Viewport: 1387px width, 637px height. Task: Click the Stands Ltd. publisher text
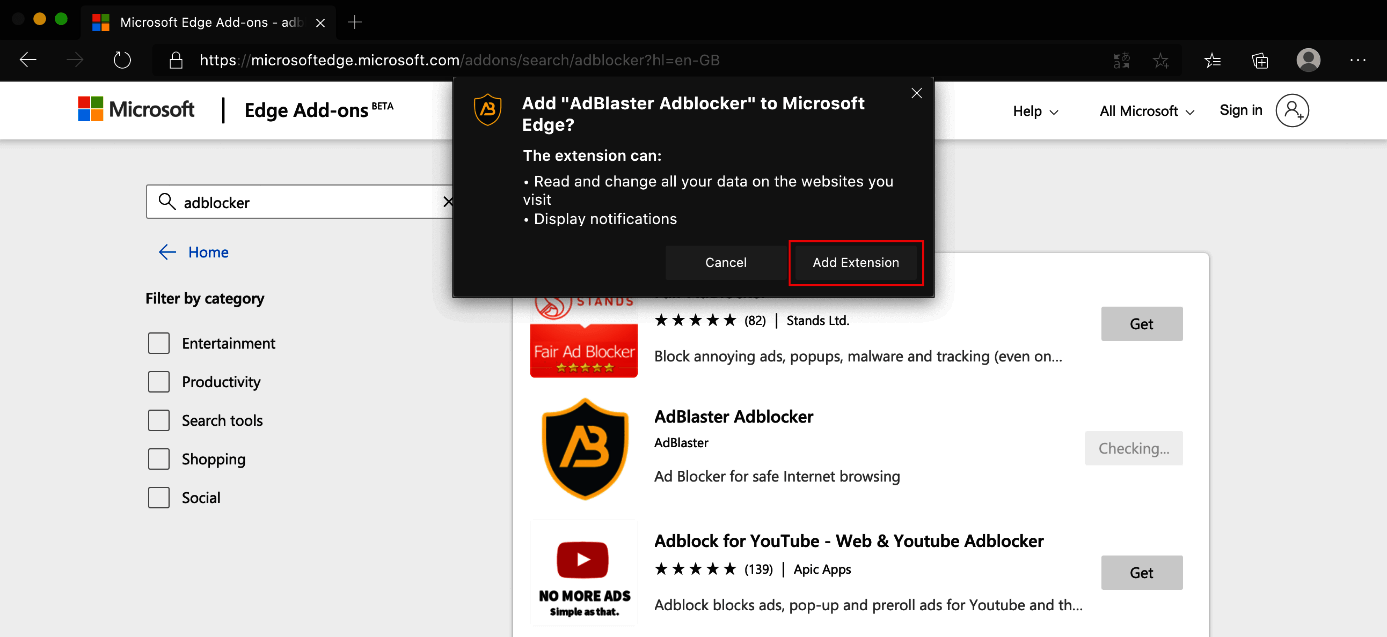coord(818,321)
